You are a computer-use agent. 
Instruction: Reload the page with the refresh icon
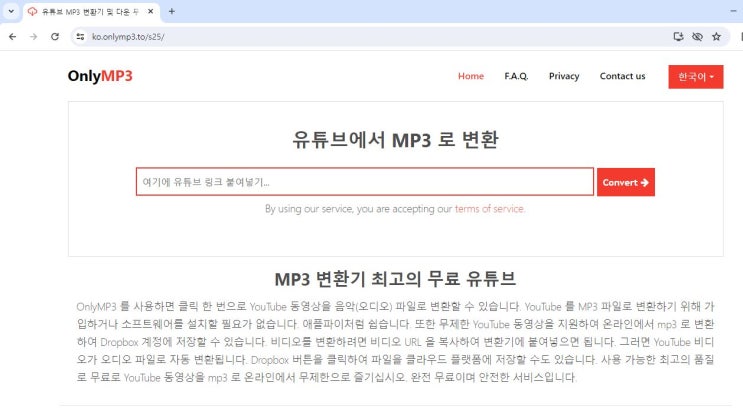pyautogui.click(x=55, y=36)
